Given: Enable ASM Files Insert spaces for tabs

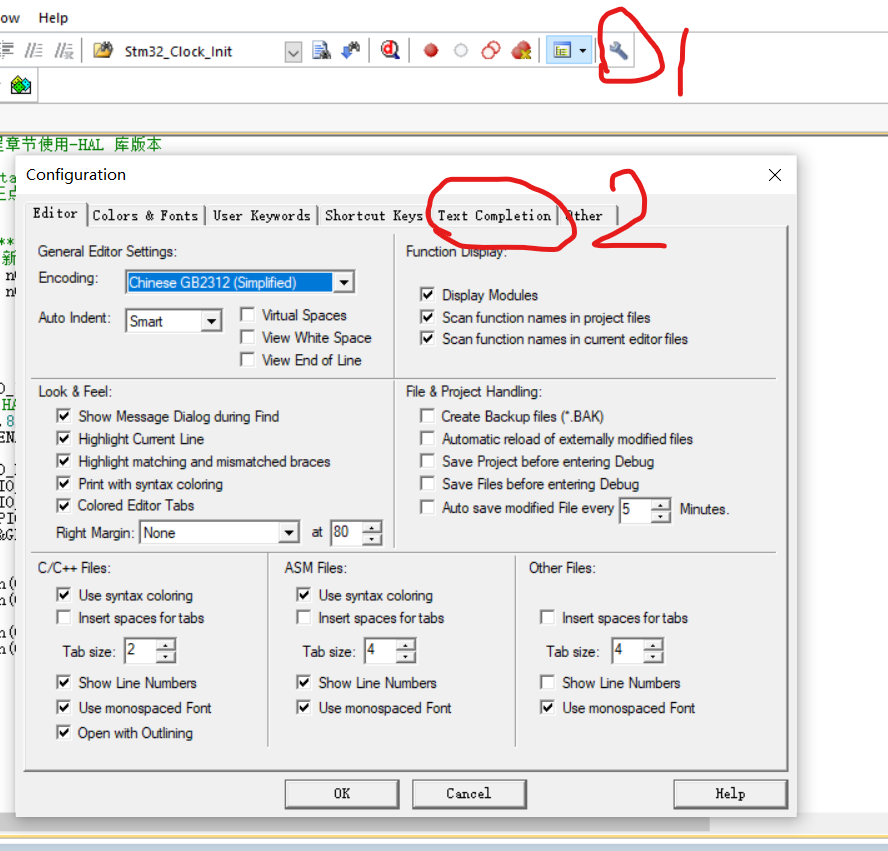Looking at the screenshot, I should pyautogui.click(x=304, y=617).
